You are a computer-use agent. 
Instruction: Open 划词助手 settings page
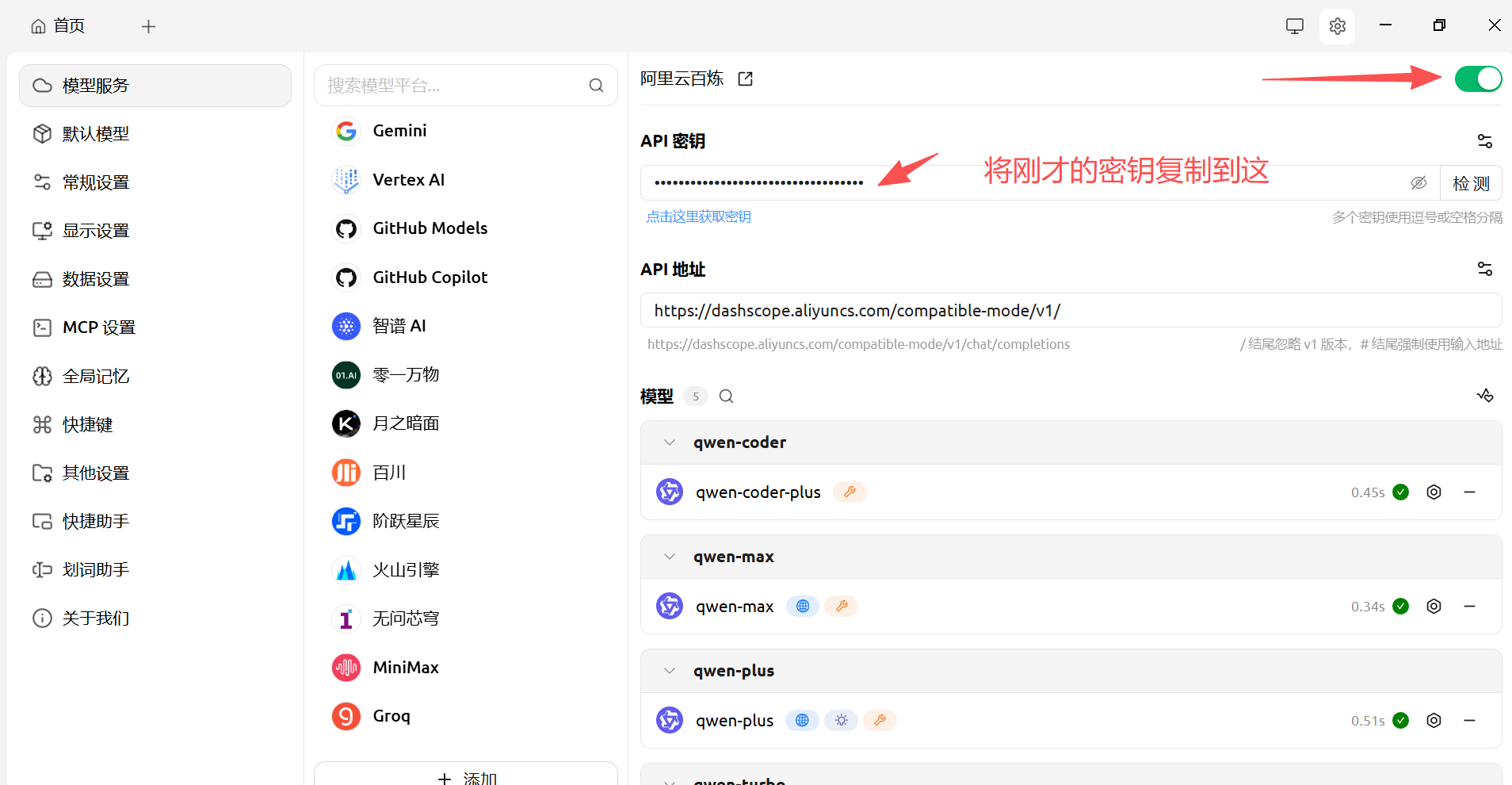point(155,569)
